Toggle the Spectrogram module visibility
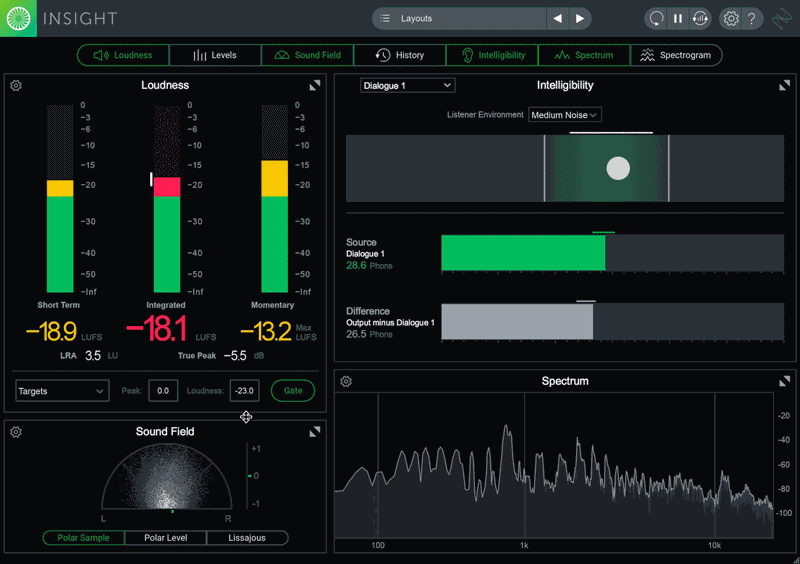The image size is (800, 564). [676, 55]
